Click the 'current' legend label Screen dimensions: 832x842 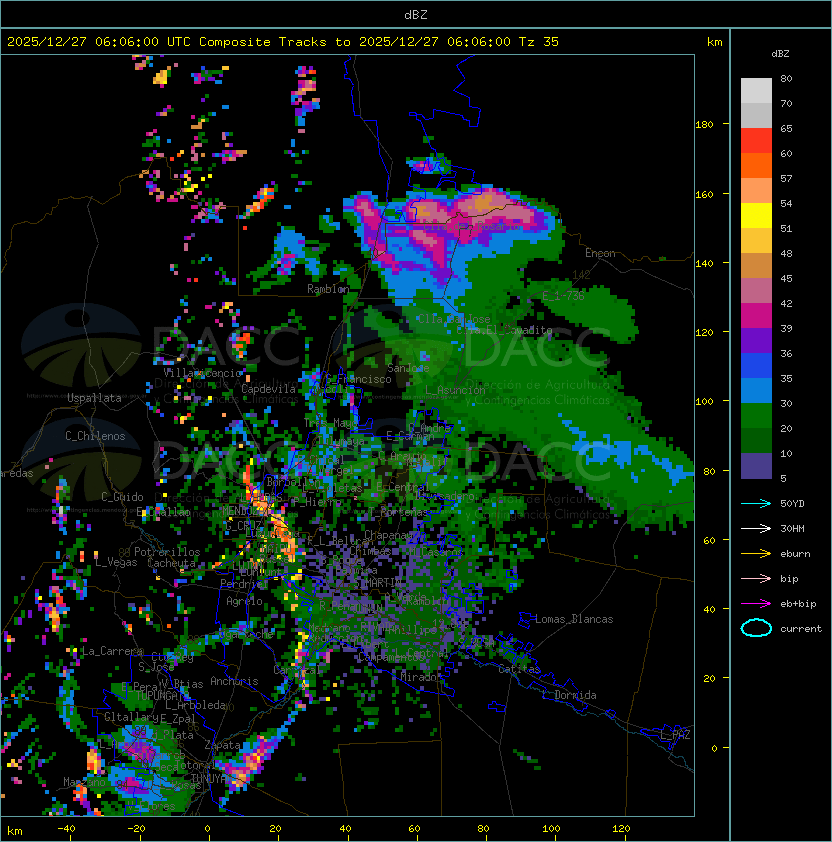coord(801,629)
